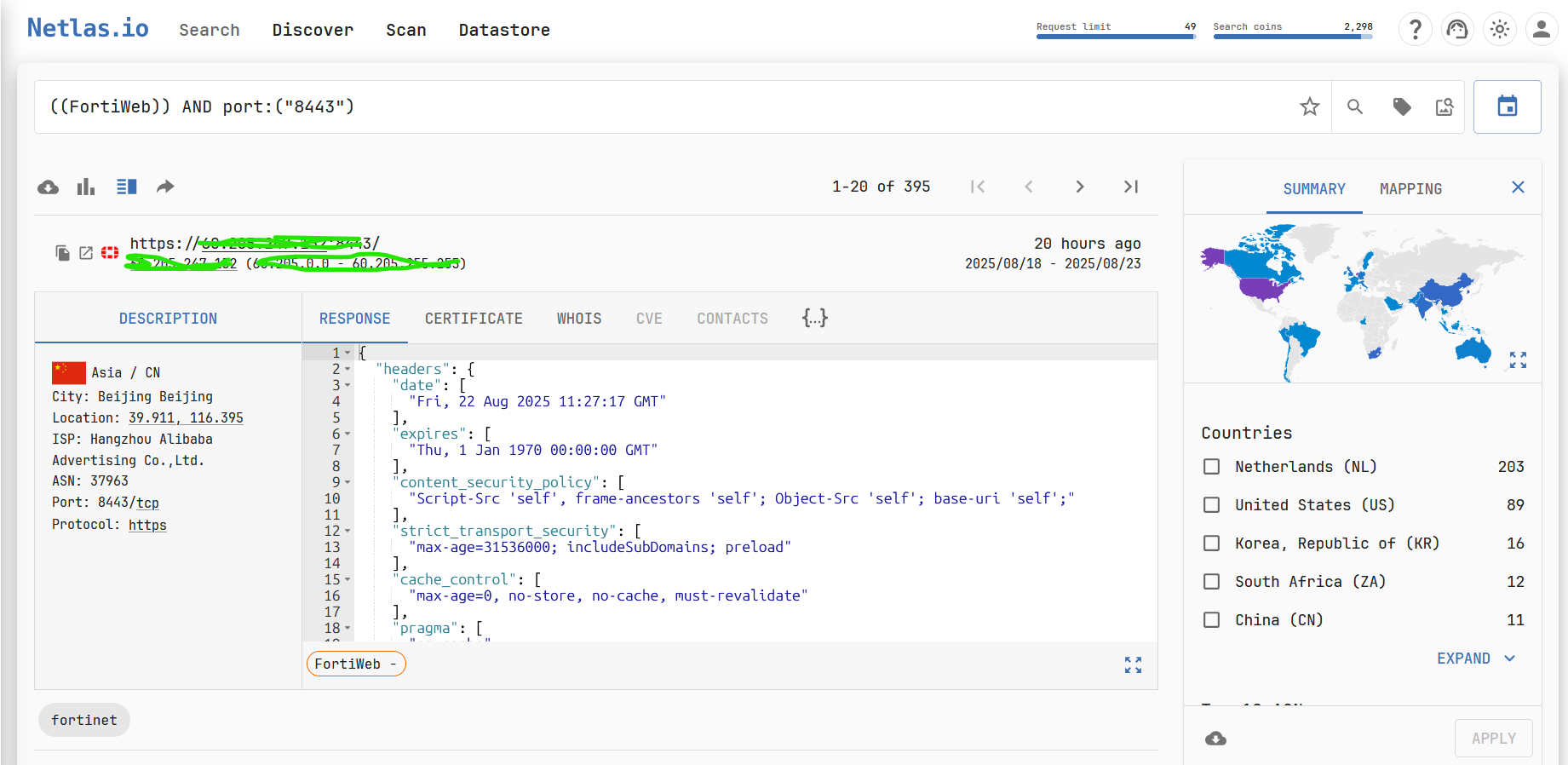
Task: Open location link 39.911, 116.395
Action: pyautogui.click(x=186, y=418)
